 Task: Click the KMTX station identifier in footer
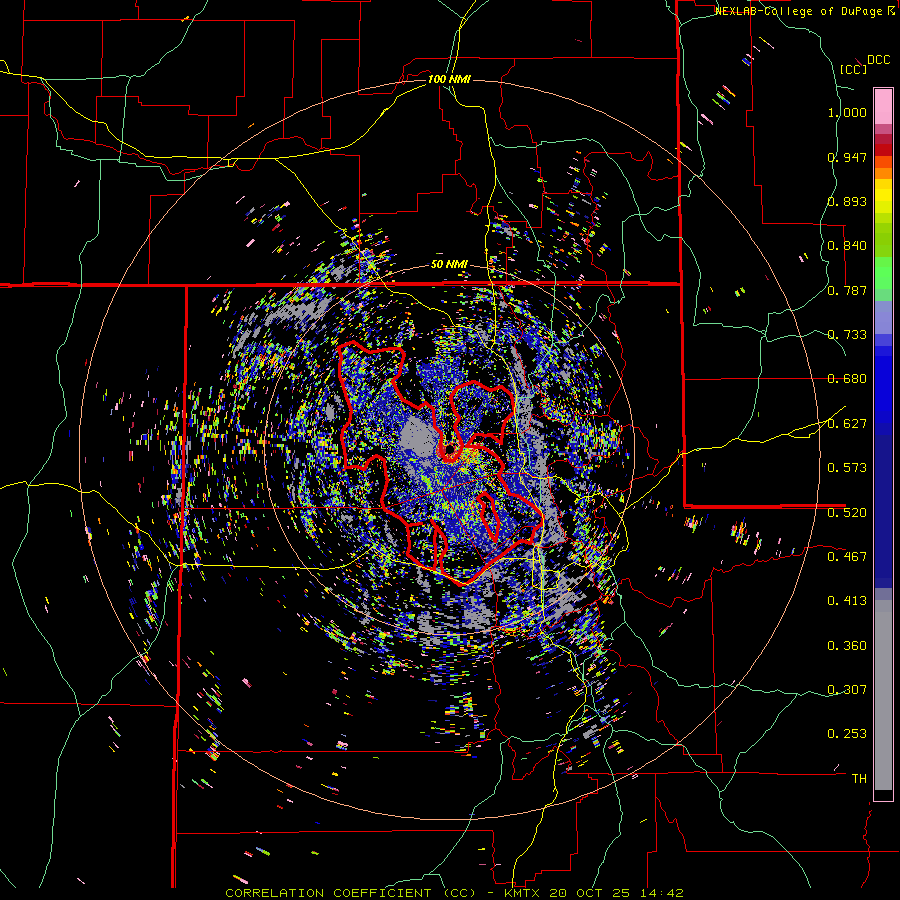point(523,893)
